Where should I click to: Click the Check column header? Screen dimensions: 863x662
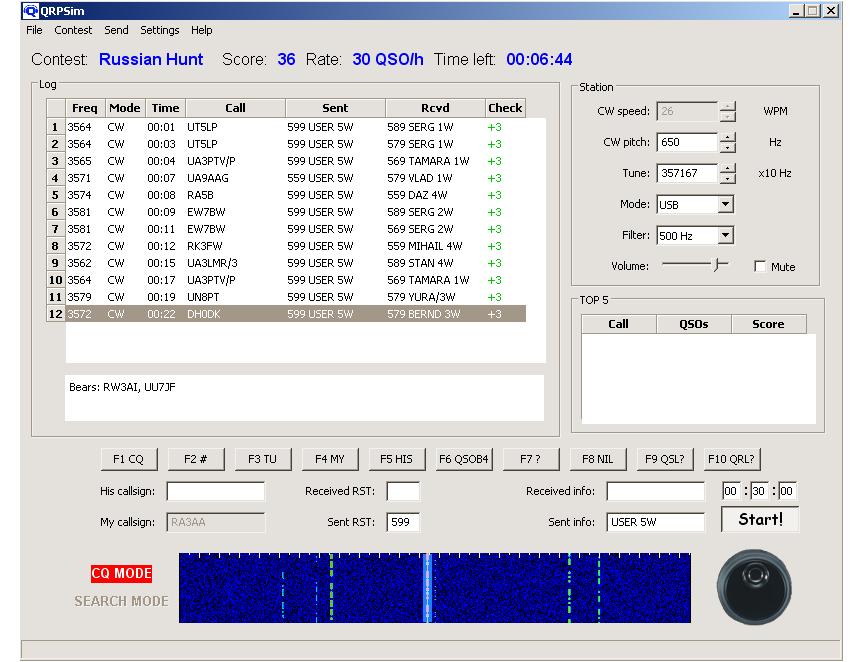tap(505, 108)
